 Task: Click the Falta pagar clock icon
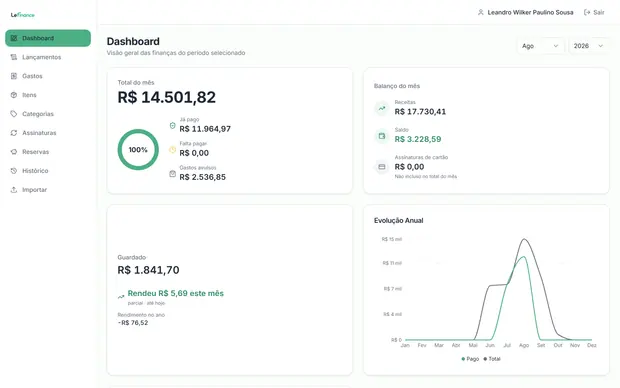(x=172, y=150)
